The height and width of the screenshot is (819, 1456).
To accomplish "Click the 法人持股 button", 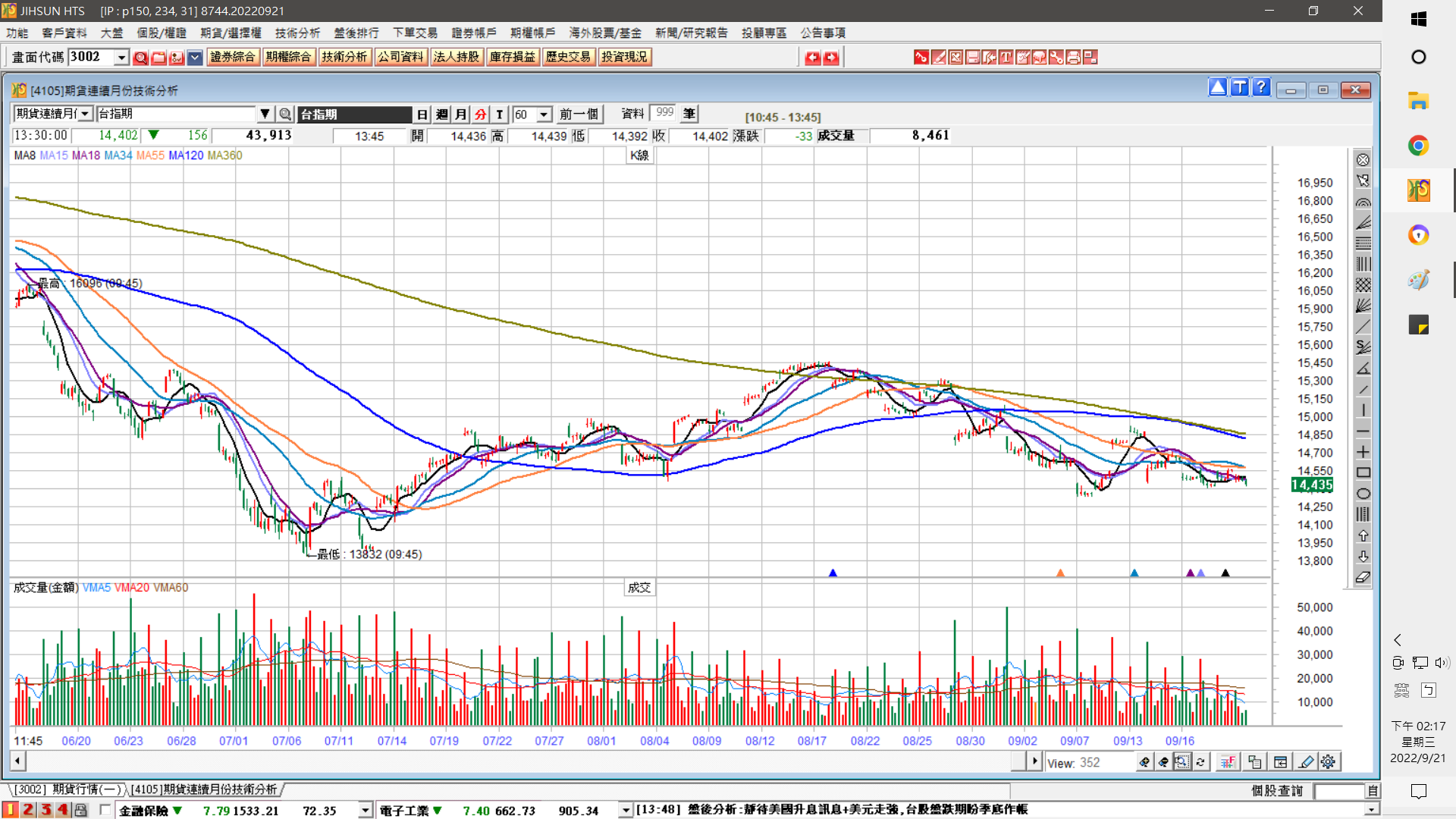I will point(456,57).
